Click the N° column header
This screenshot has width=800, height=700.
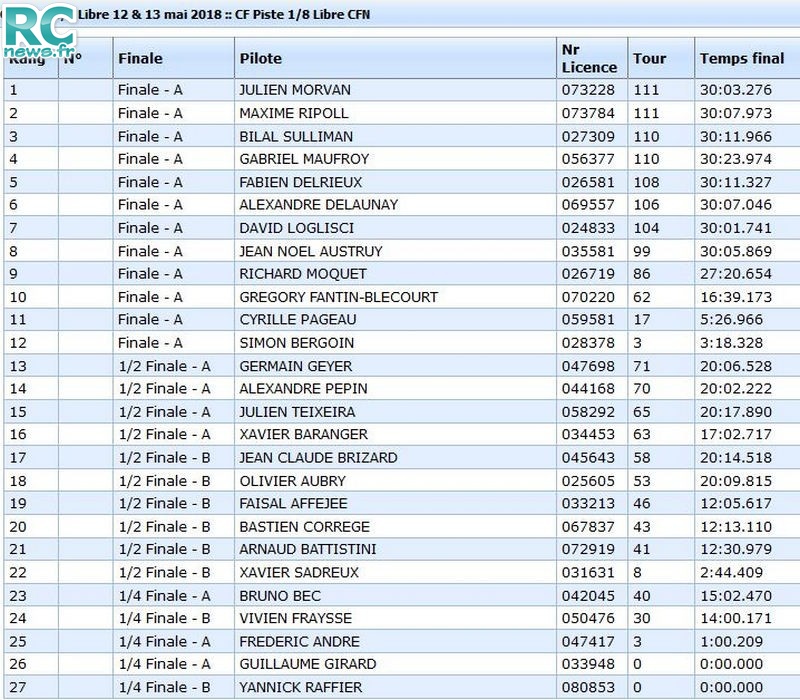click(72, 59)
